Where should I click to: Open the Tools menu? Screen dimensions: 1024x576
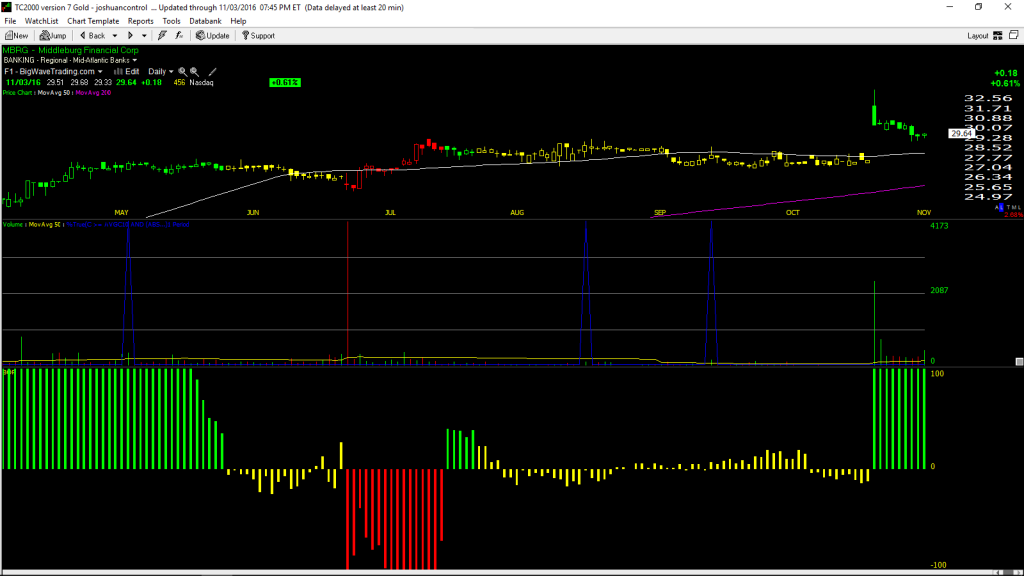(171, 21)
